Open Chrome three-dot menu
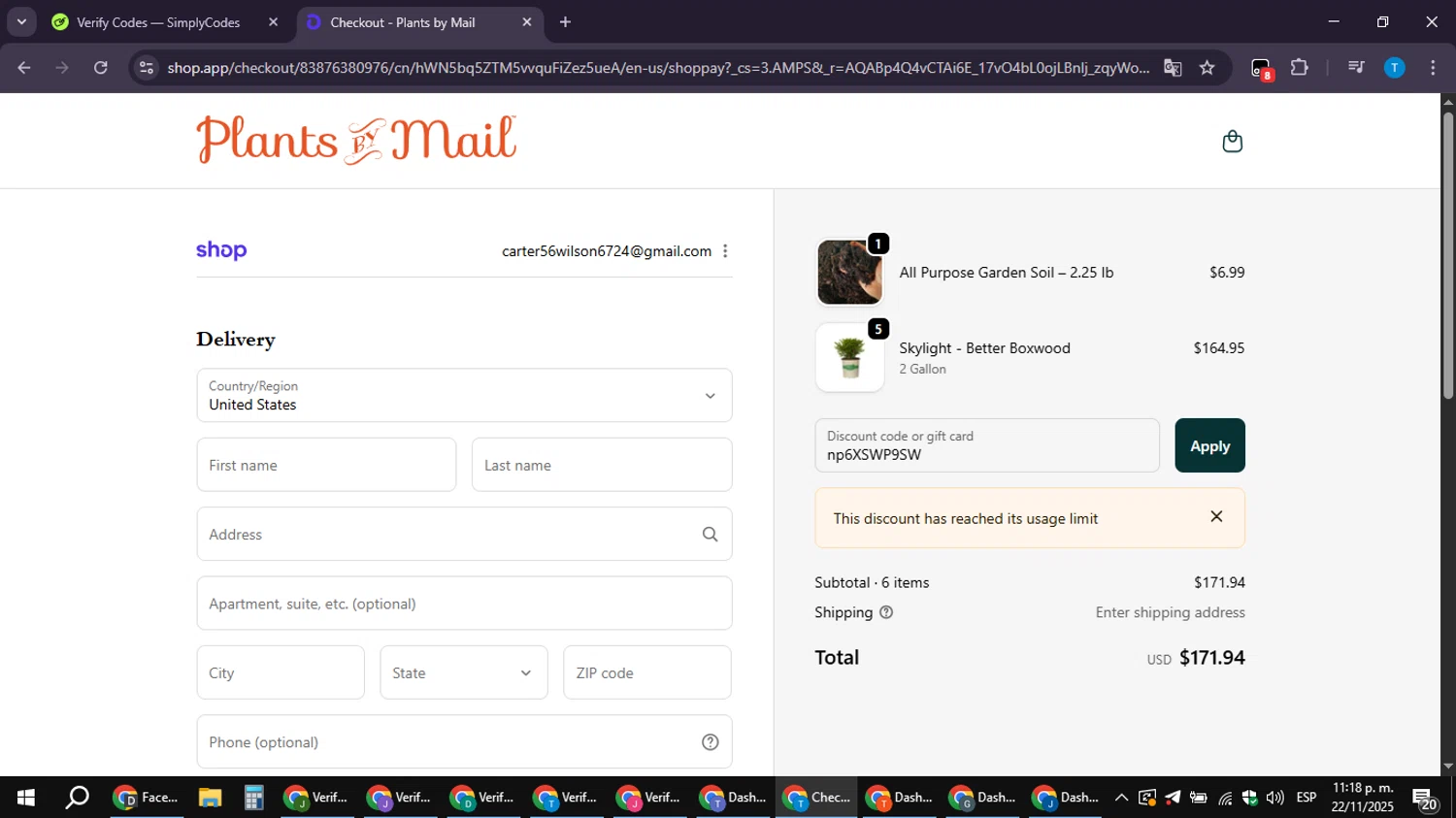The width and height of the screenshot is (1456, 818). (1433, 68)
